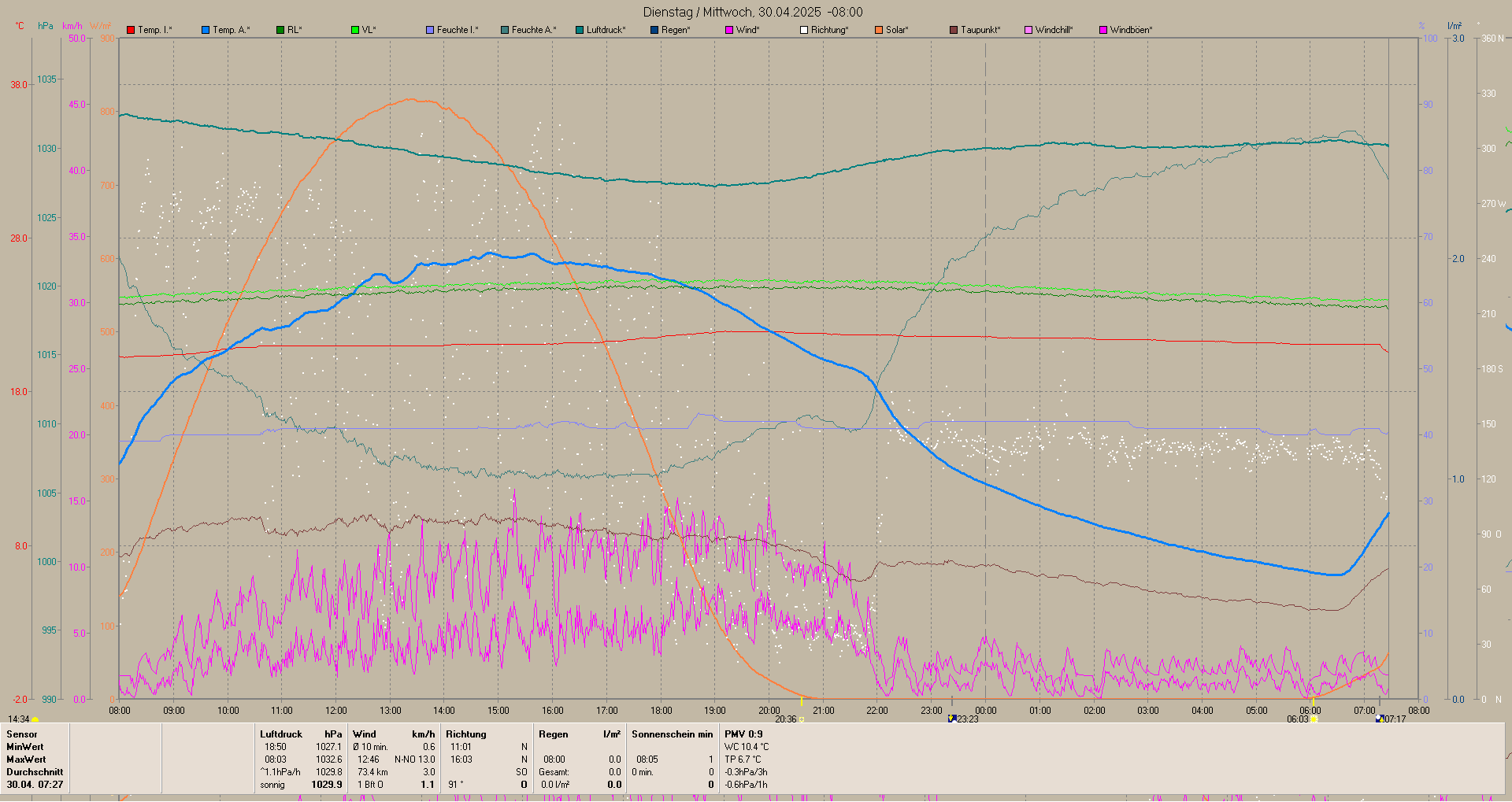
Task: Click the magenta Wind* legend swatch
Action: (x=729, y=30)
